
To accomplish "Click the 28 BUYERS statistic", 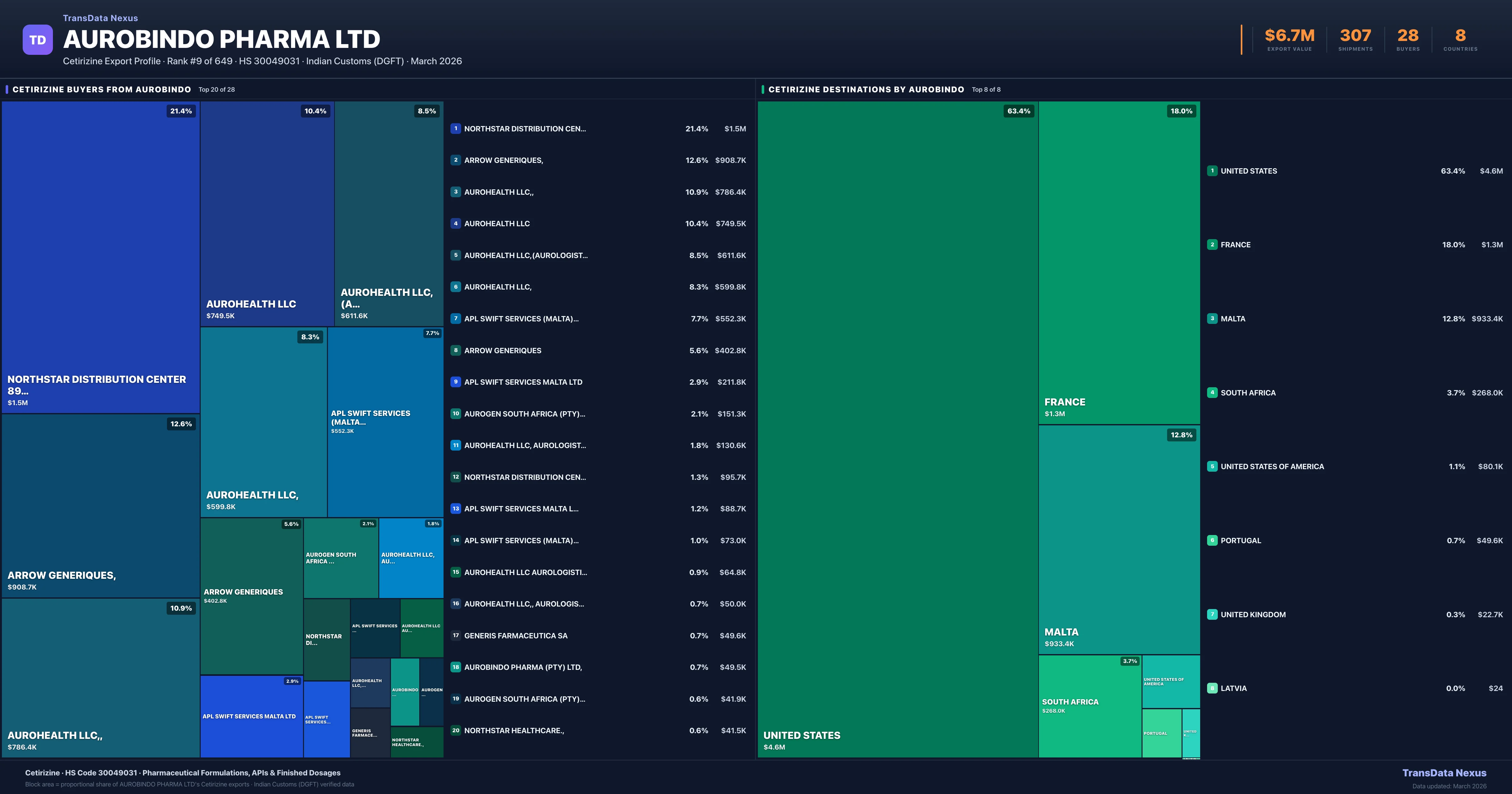I will click(x=1407, y=35).
